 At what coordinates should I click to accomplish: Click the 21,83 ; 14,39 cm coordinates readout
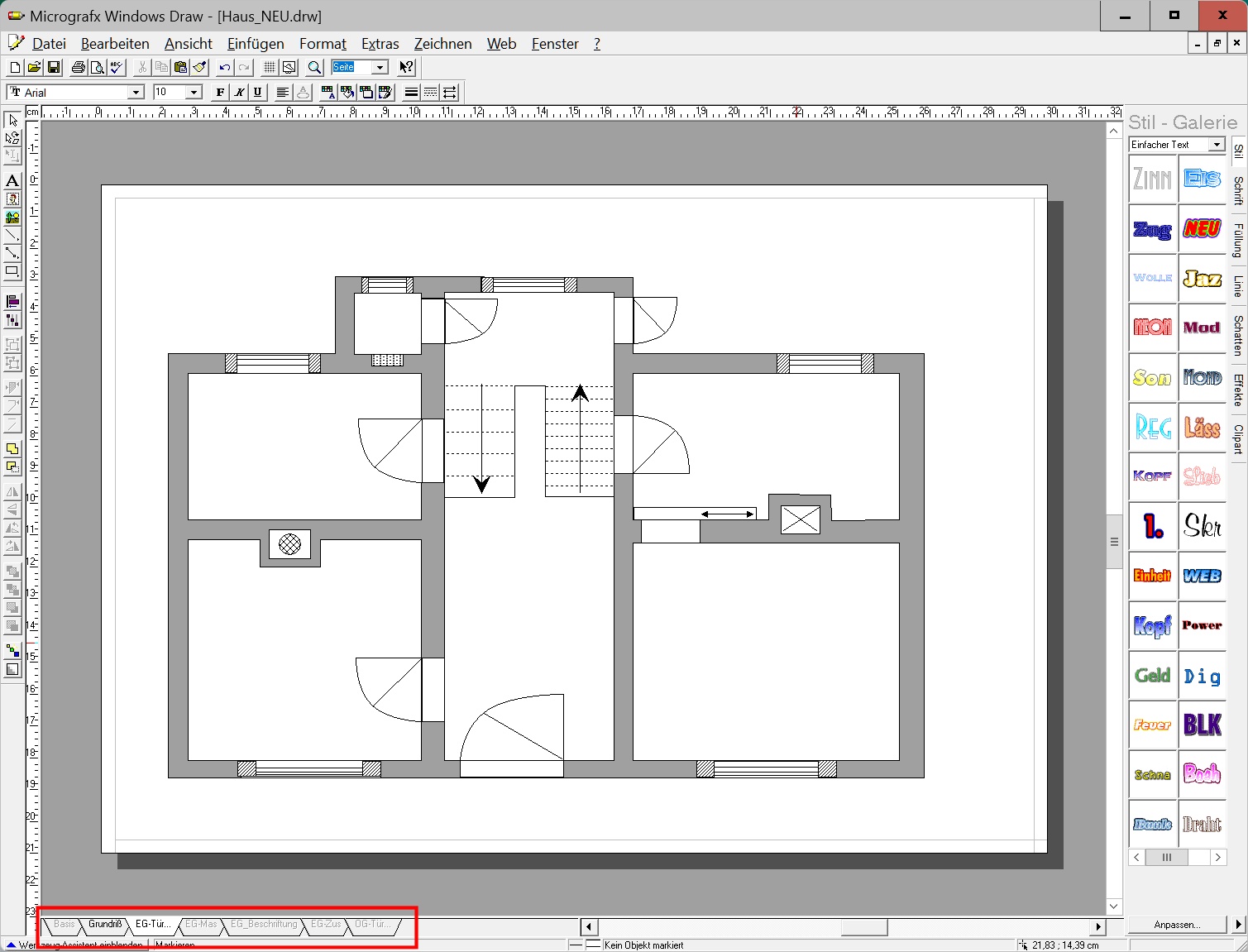pyautogui.click(x=1065, y=945)
